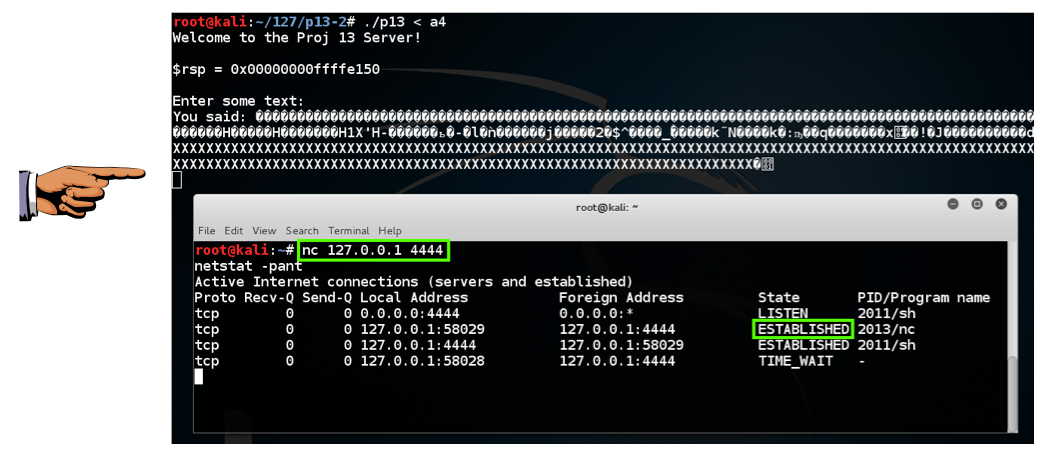Click foreign address '127.0.0.1:58029'
1046x456 pixels.
[621, 345]
